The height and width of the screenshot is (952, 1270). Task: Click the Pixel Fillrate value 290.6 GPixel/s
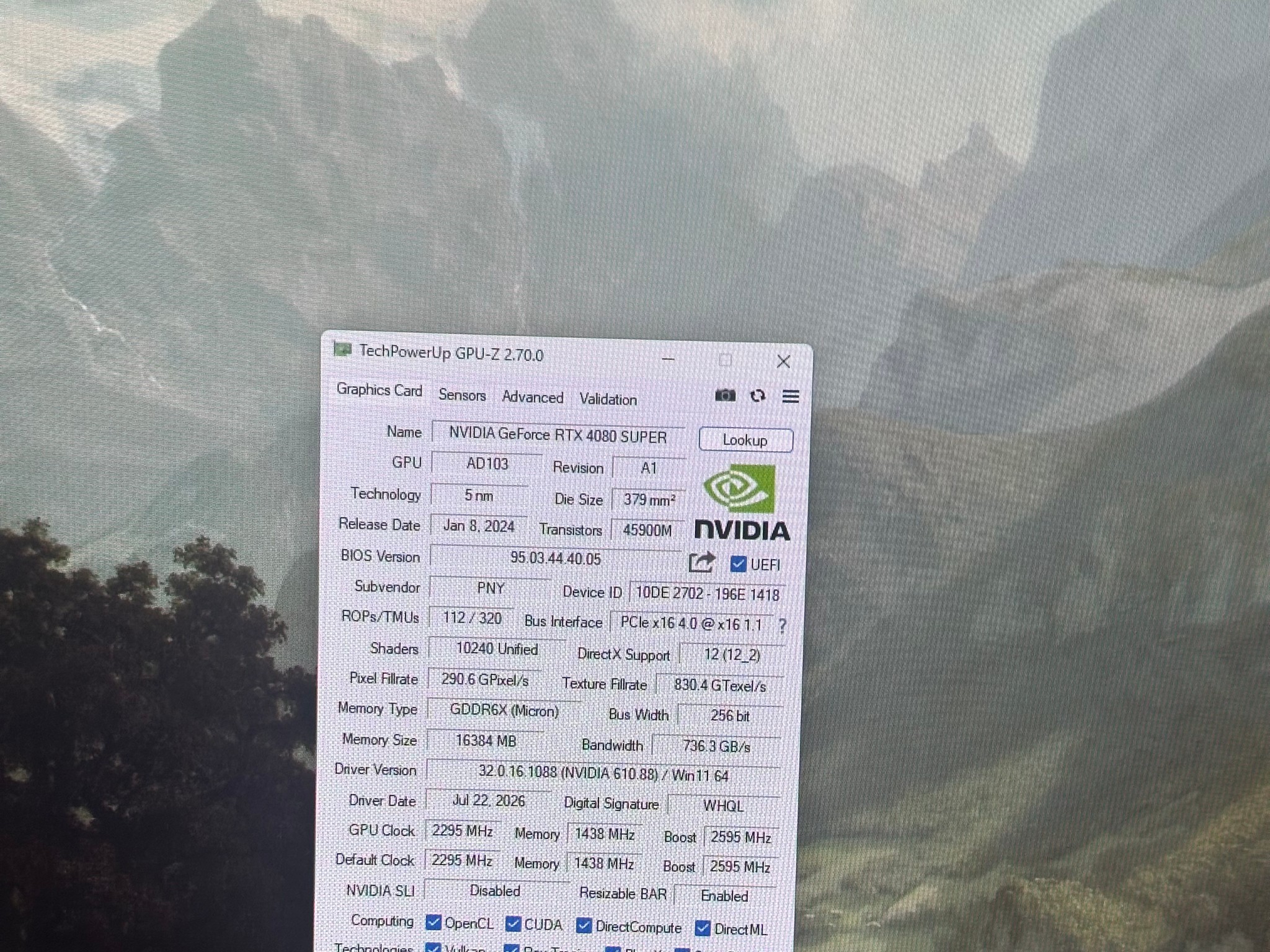[x=484, y=680]
